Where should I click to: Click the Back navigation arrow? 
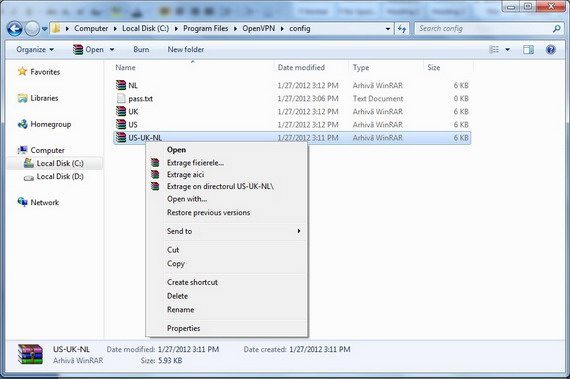[15, 29]
